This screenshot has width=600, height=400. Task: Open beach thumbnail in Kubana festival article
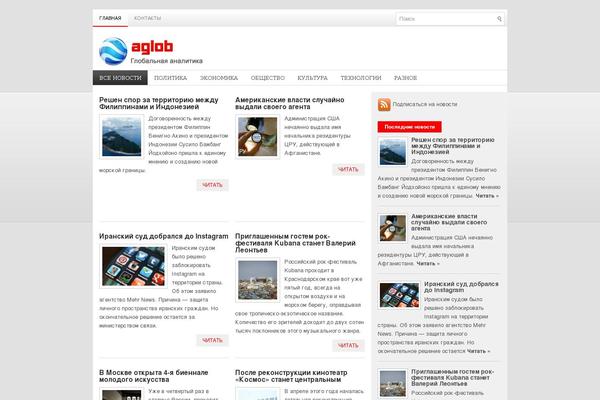tap(258, 280)
